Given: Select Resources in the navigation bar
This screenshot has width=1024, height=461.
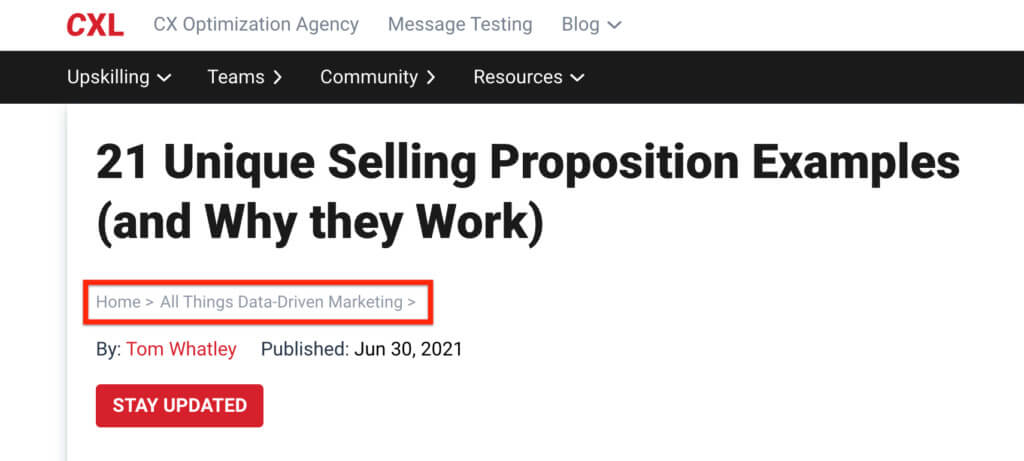Looking at the screenshot, I should 517,77.
